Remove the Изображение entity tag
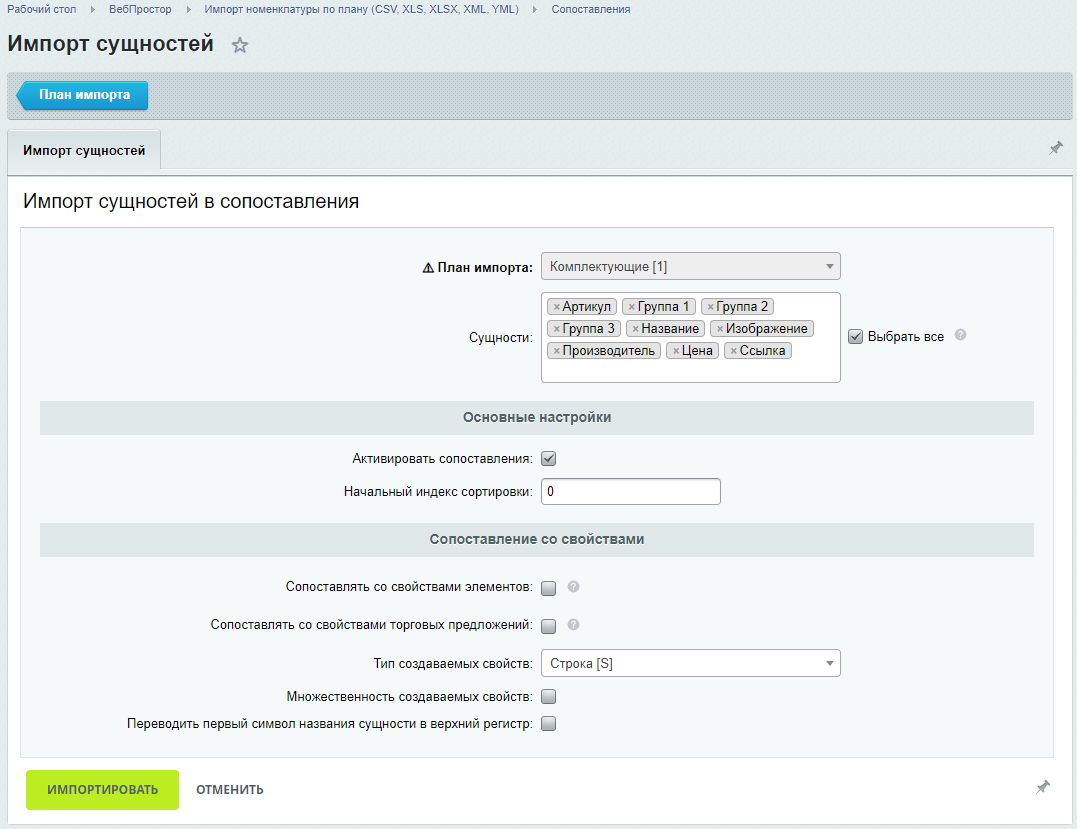 (x=720, y=329)
